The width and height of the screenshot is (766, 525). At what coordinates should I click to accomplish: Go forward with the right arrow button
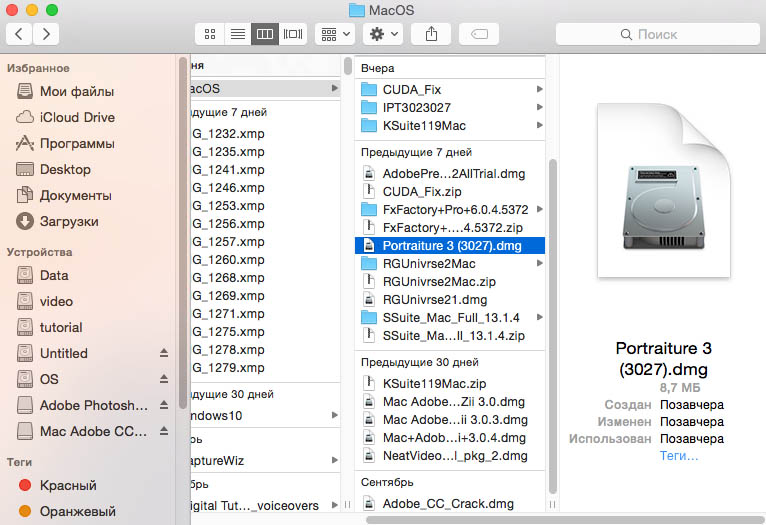(x=46, y=34)
